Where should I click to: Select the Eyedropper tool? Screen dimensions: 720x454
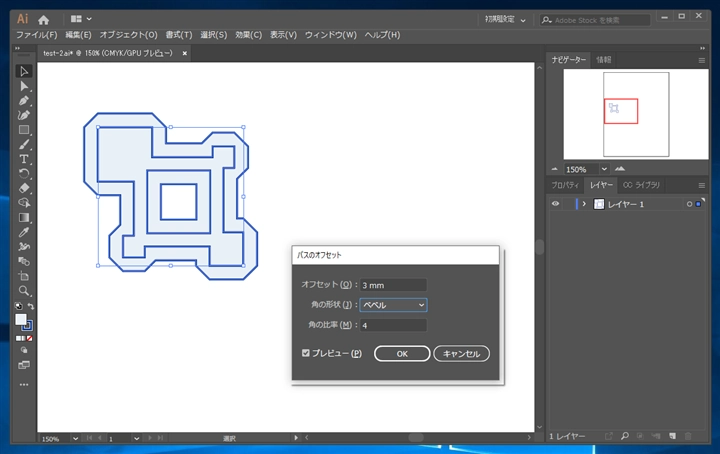pyautogui.click(x=24, y=232)
